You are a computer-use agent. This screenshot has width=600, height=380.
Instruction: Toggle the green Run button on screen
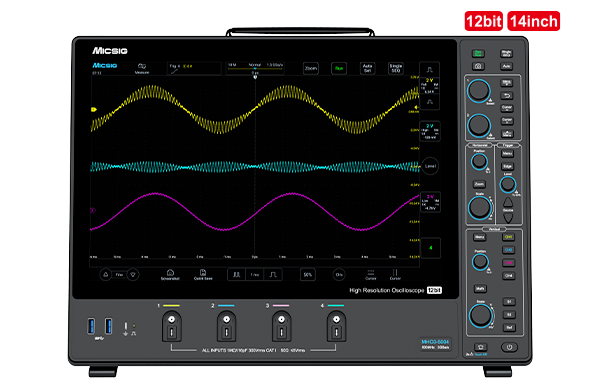click(339, 68)
